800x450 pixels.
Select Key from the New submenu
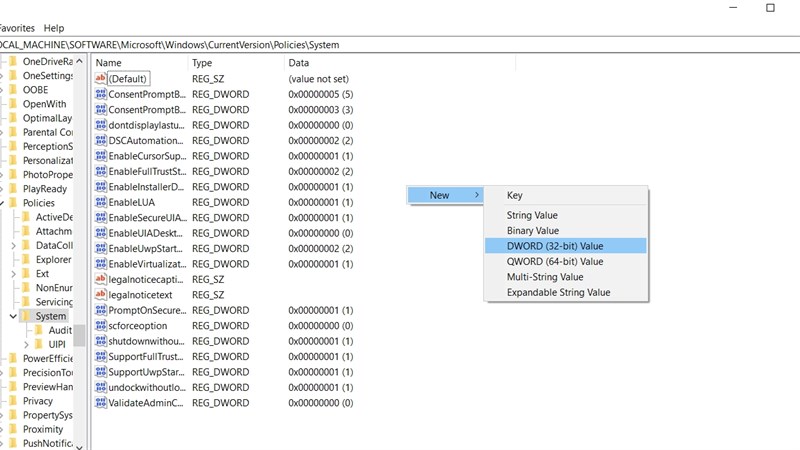pyautogui.click(x=515, y=196)
